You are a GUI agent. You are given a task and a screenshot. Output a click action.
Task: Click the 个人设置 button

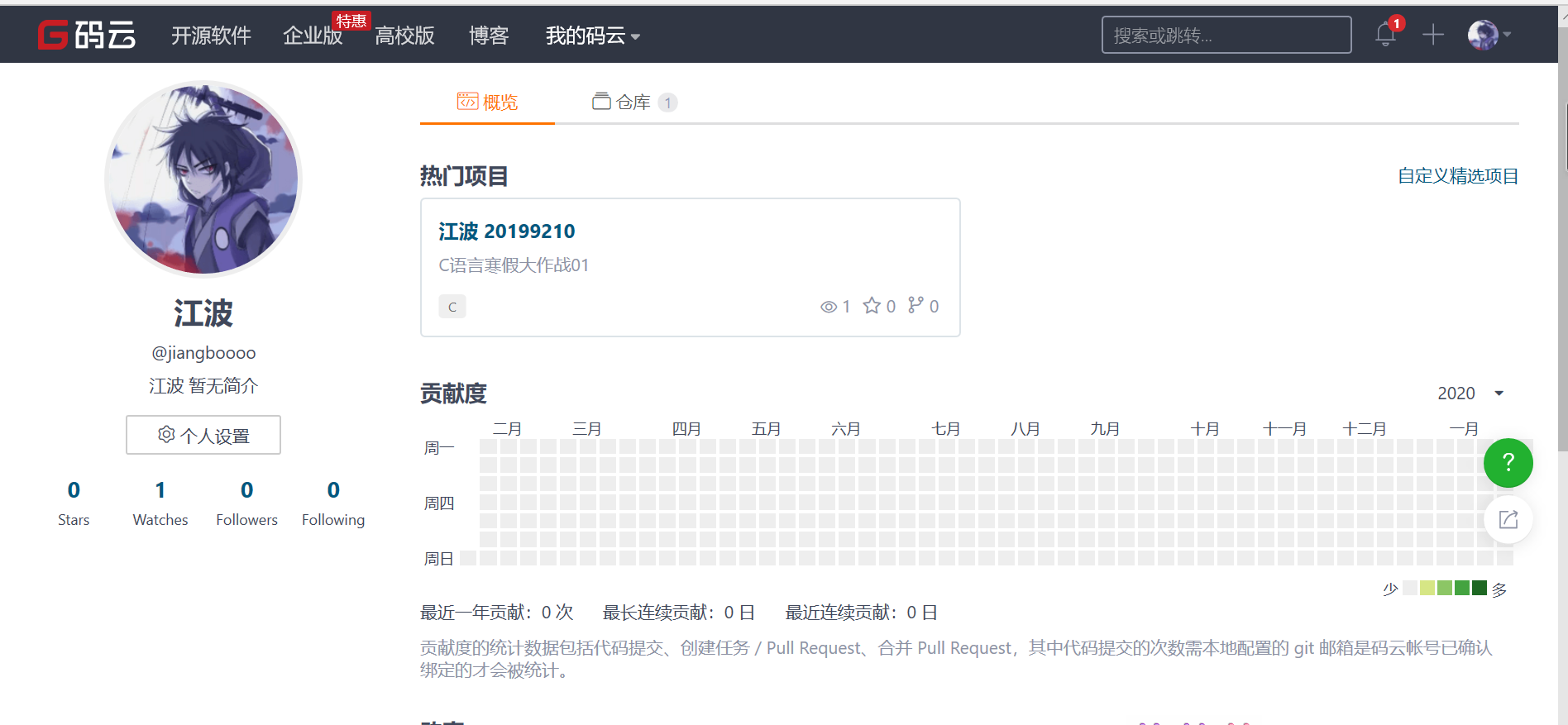click(203, 435)
